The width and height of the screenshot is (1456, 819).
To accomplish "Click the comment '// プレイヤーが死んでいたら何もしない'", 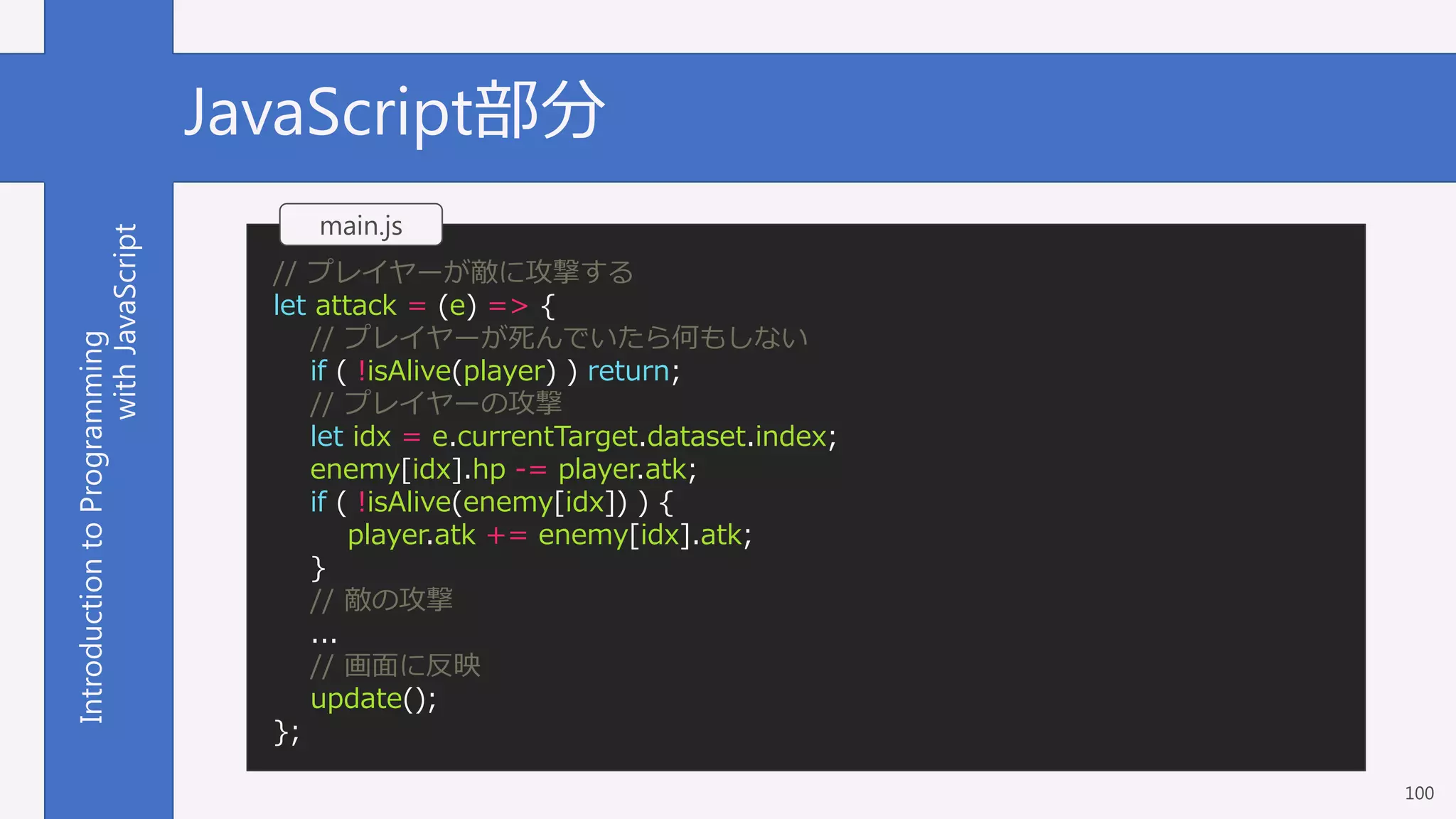I will tap(560, 338).
